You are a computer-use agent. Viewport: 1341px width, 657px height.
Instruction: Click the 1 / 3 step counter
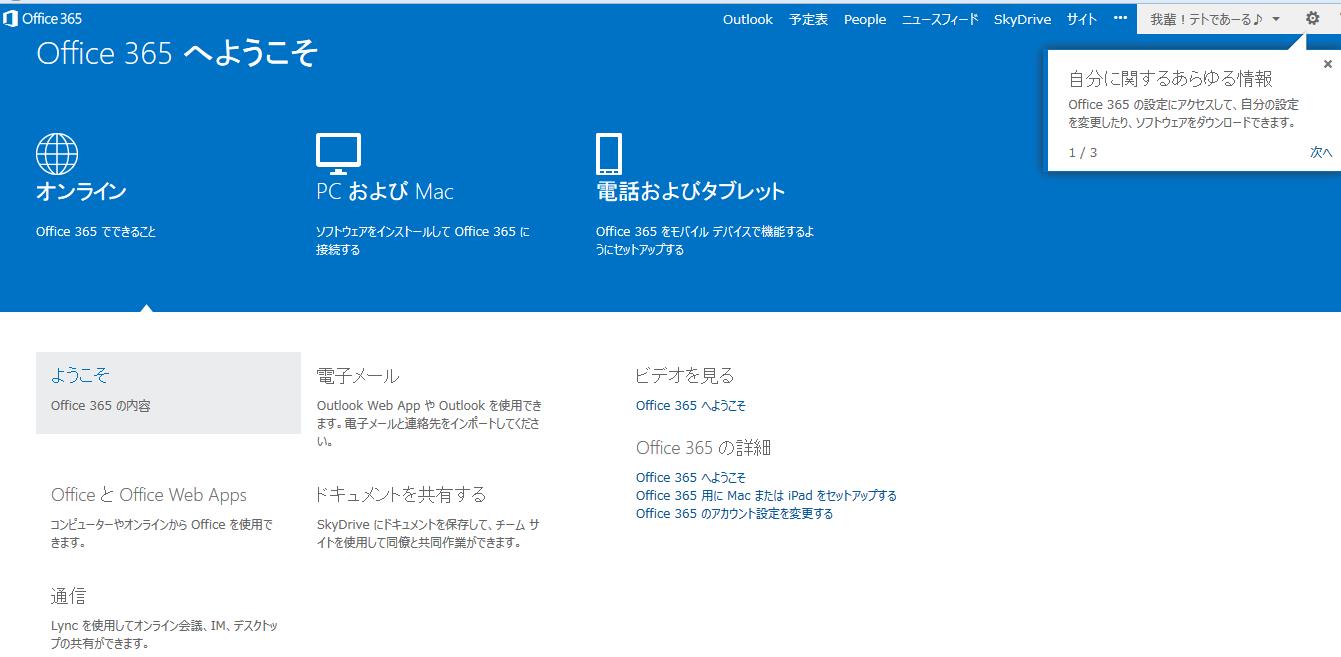click(1083, 153)
